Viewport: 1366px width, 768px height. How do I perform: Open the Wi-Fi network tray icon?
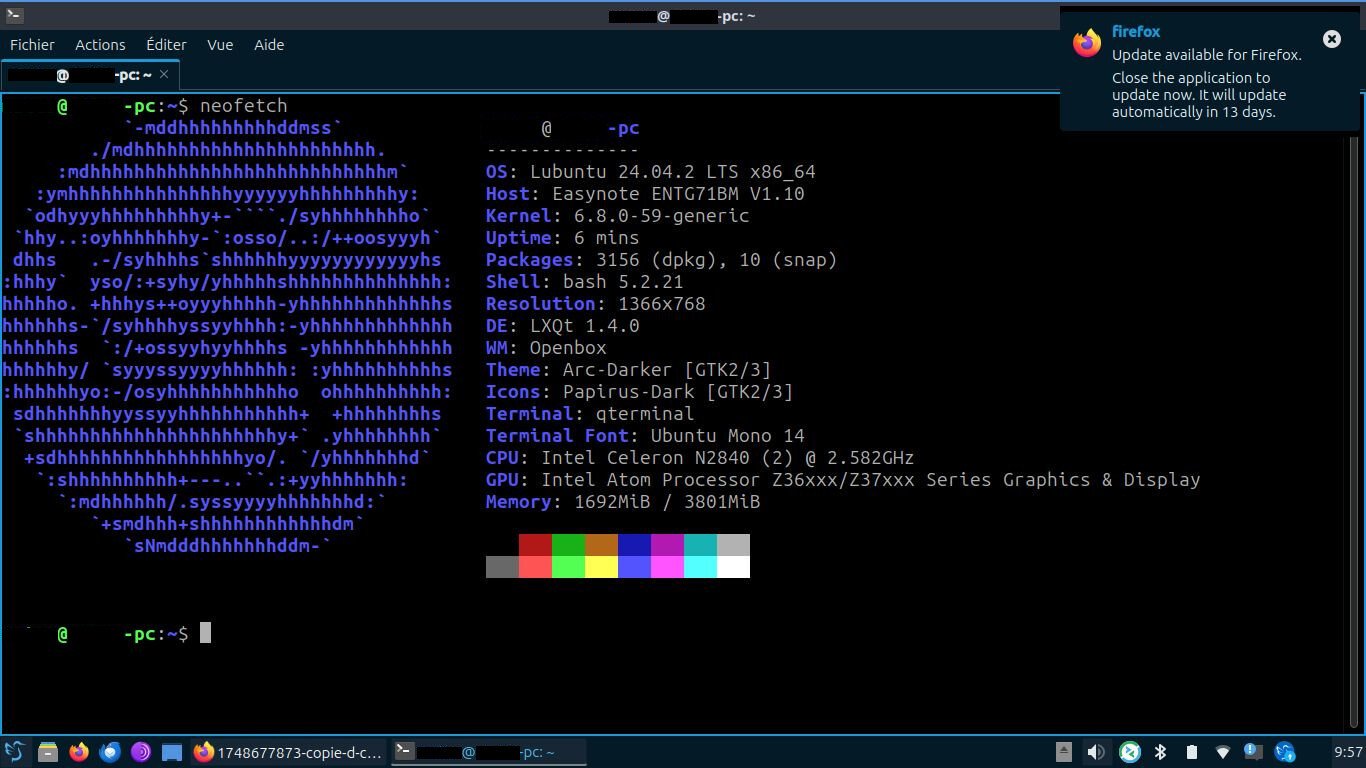click(x=1222, y=752)
